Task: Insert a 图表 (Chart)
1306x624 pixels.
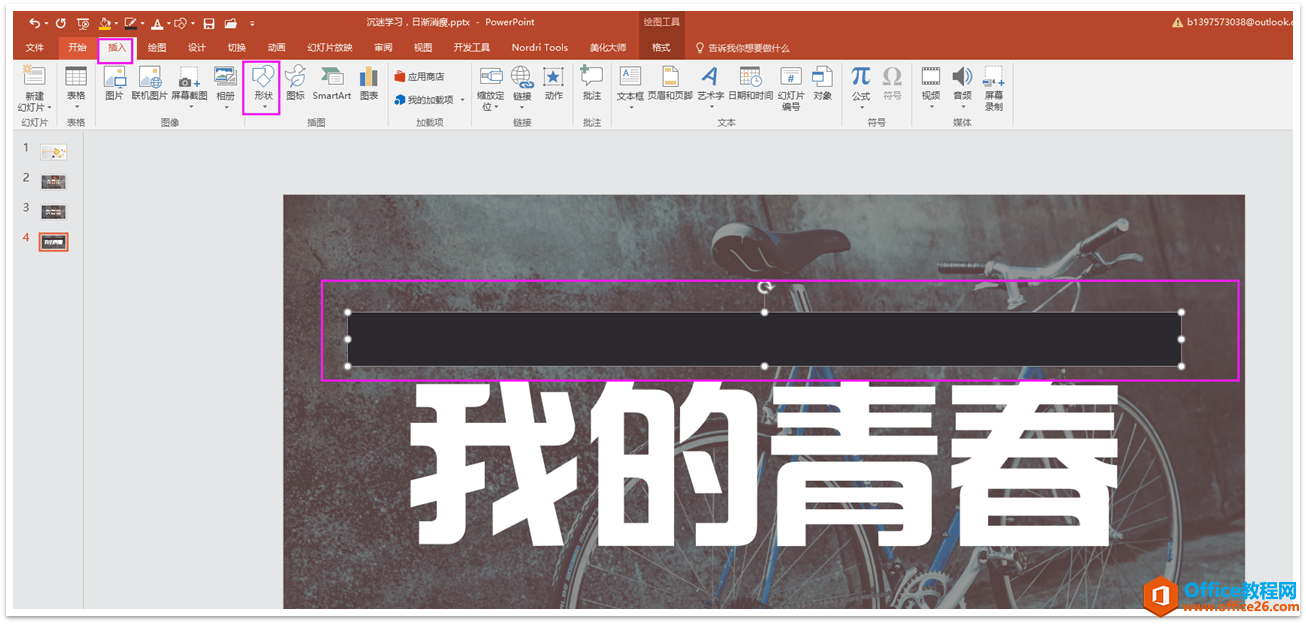Action: (x=368, y=85)
